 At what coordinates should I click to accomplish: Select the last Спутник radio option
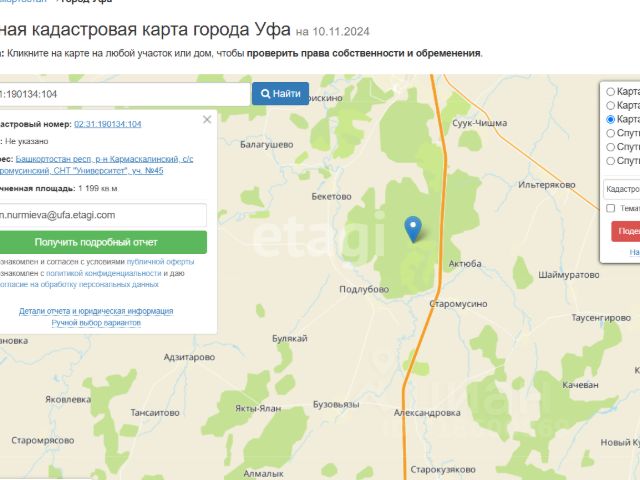click(610, 161)
